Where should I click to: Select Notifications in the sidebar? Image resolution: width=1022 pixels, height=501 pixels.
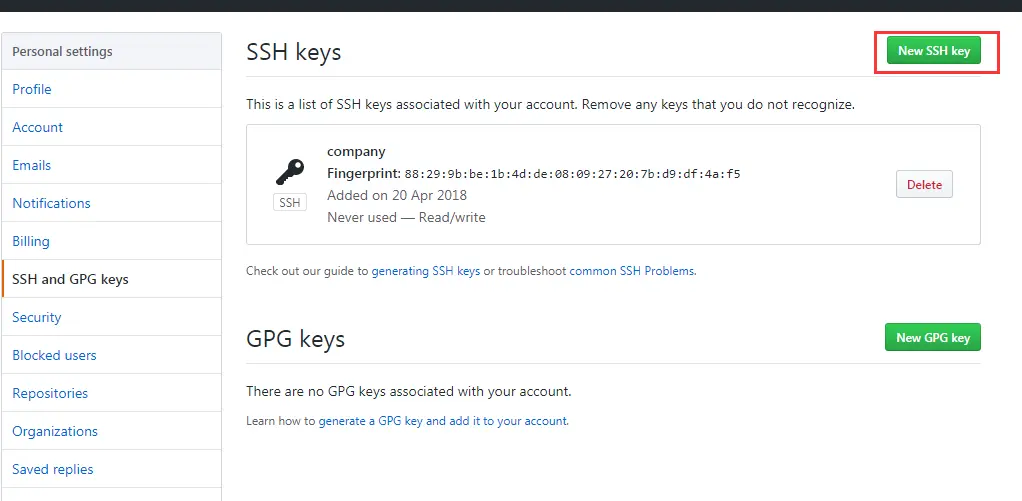pos(52,203)
